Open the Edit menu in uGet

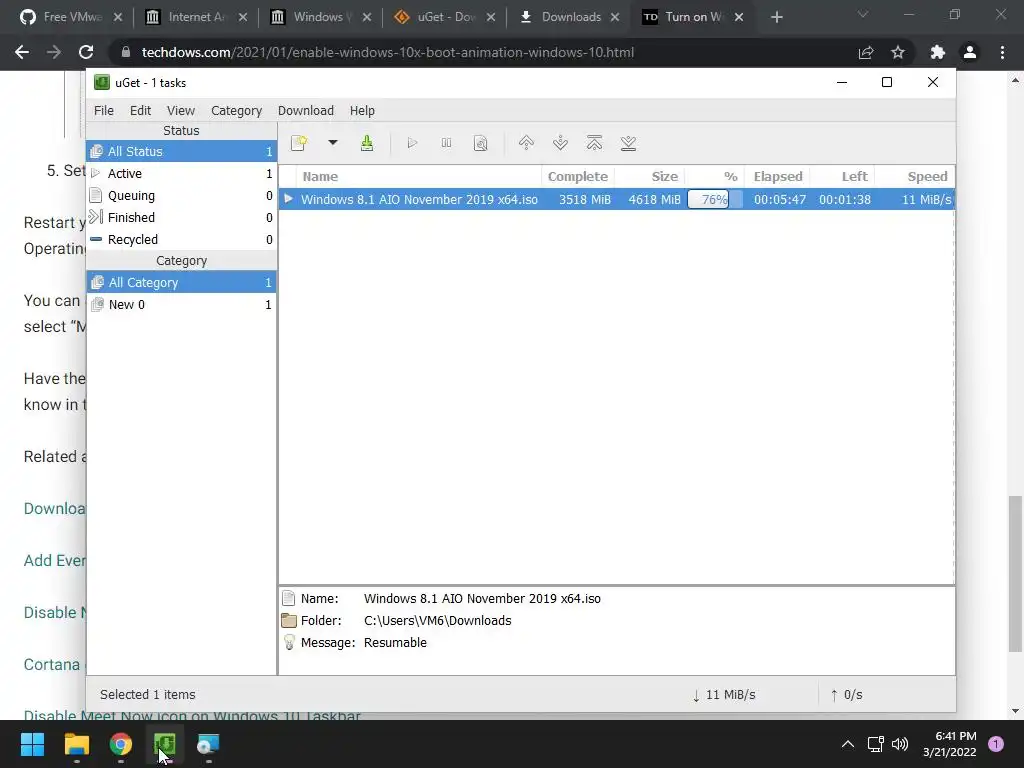[140, 110]
